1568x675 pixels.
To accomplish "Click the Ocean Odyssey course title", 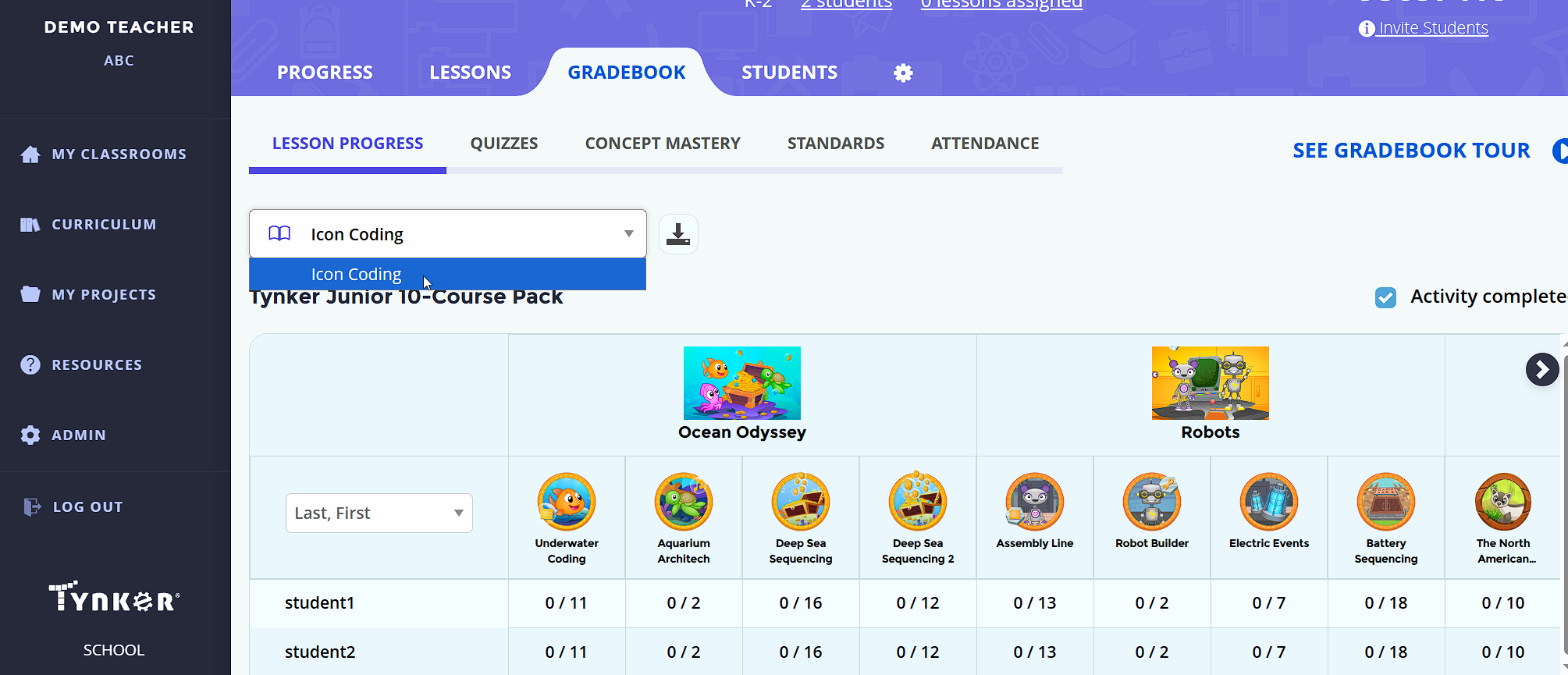I will point(742,432).
